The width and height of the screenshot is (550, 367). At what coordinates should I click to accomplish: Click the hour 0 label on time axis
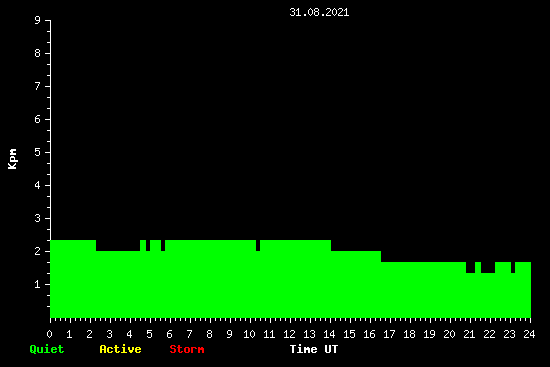(x=49, y=334)
